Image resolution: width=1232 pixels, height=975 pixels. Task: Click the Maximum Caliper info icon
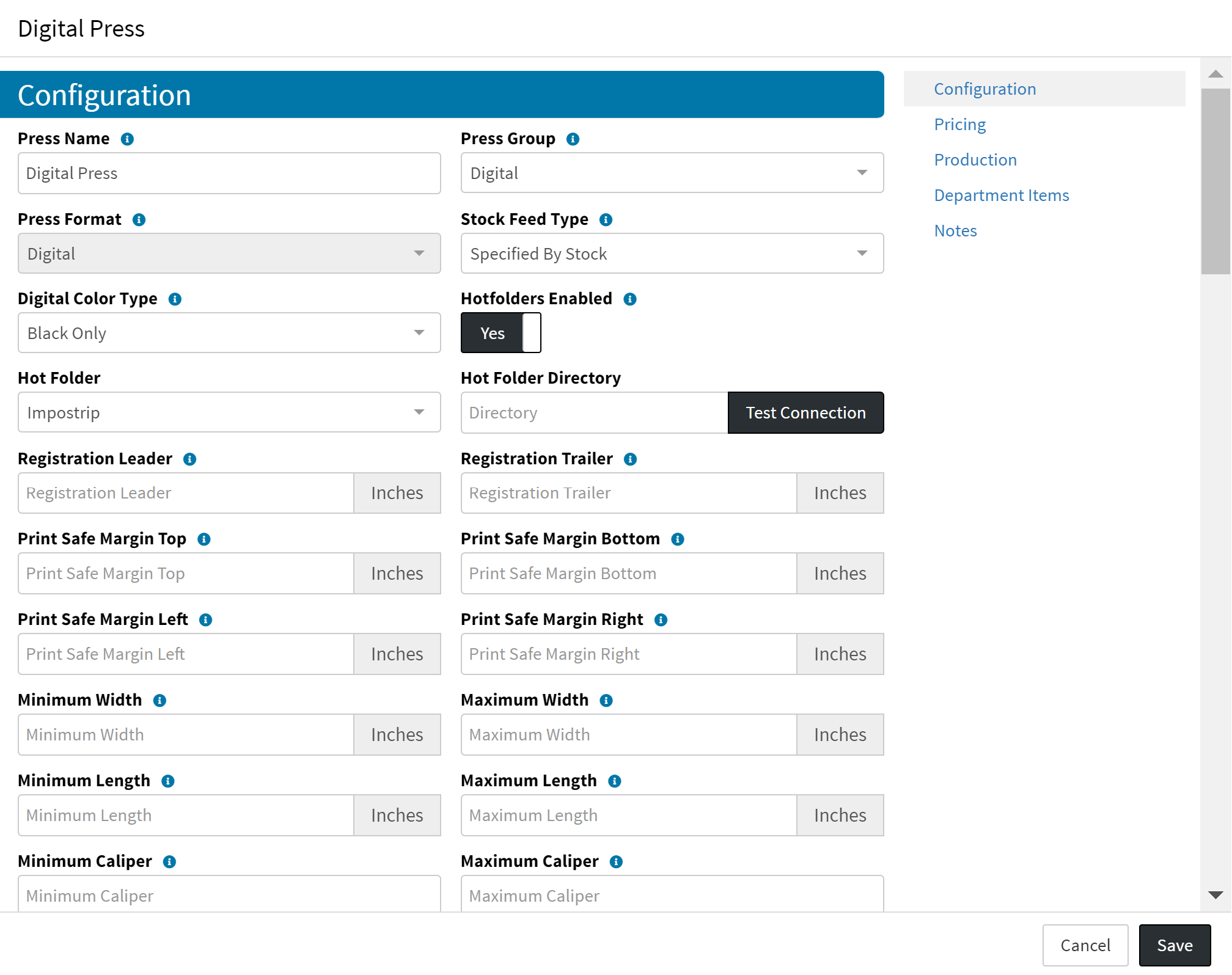pyautogui.click(x=616, y=862)
